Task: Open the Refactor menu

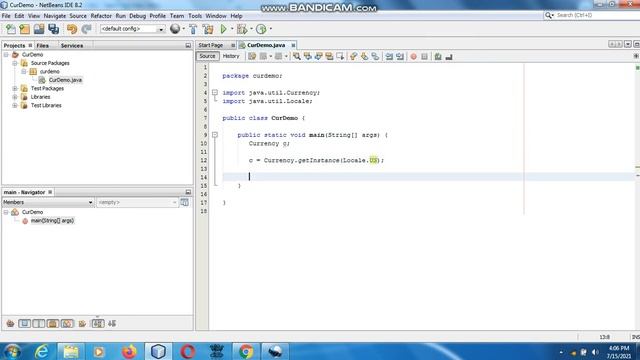Action: (x=101, y=16)
